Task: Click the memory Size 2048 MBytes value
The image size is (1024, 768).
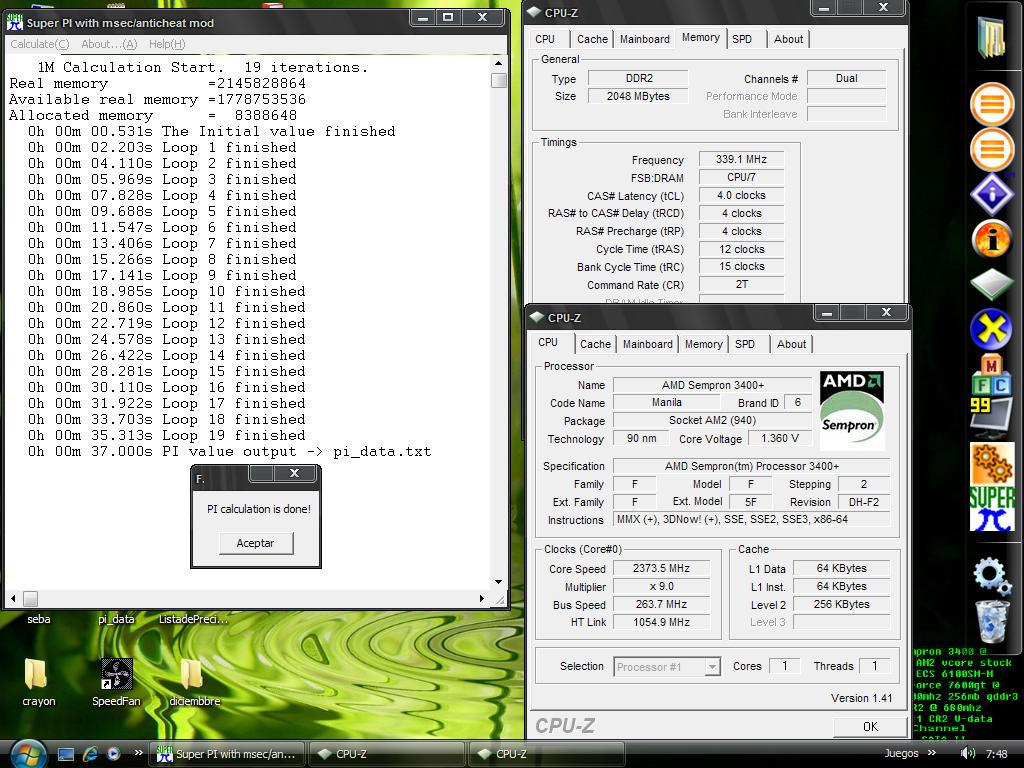Action: point(638,96)
